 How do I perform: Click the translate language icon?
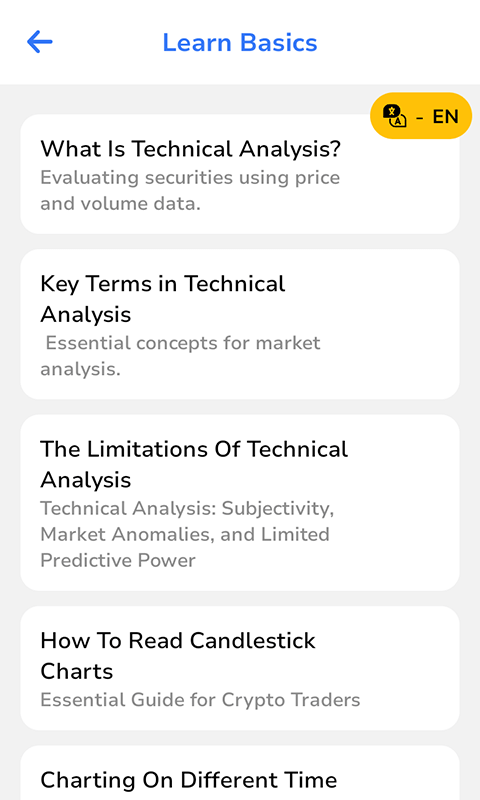[394, 116]
